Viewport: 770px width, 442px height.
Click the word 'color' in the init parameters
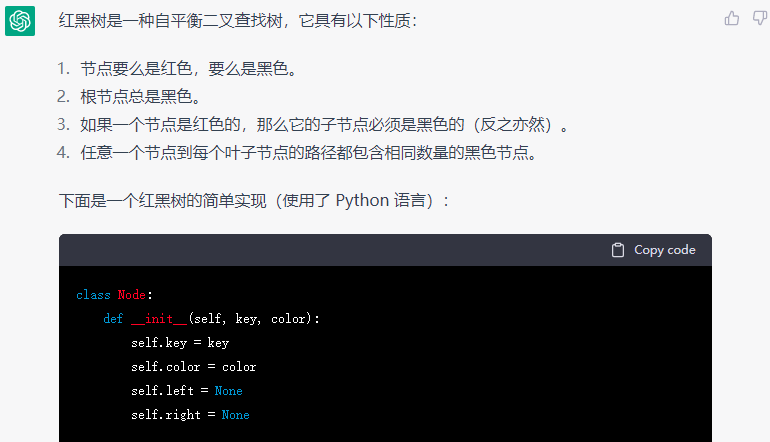289,319
